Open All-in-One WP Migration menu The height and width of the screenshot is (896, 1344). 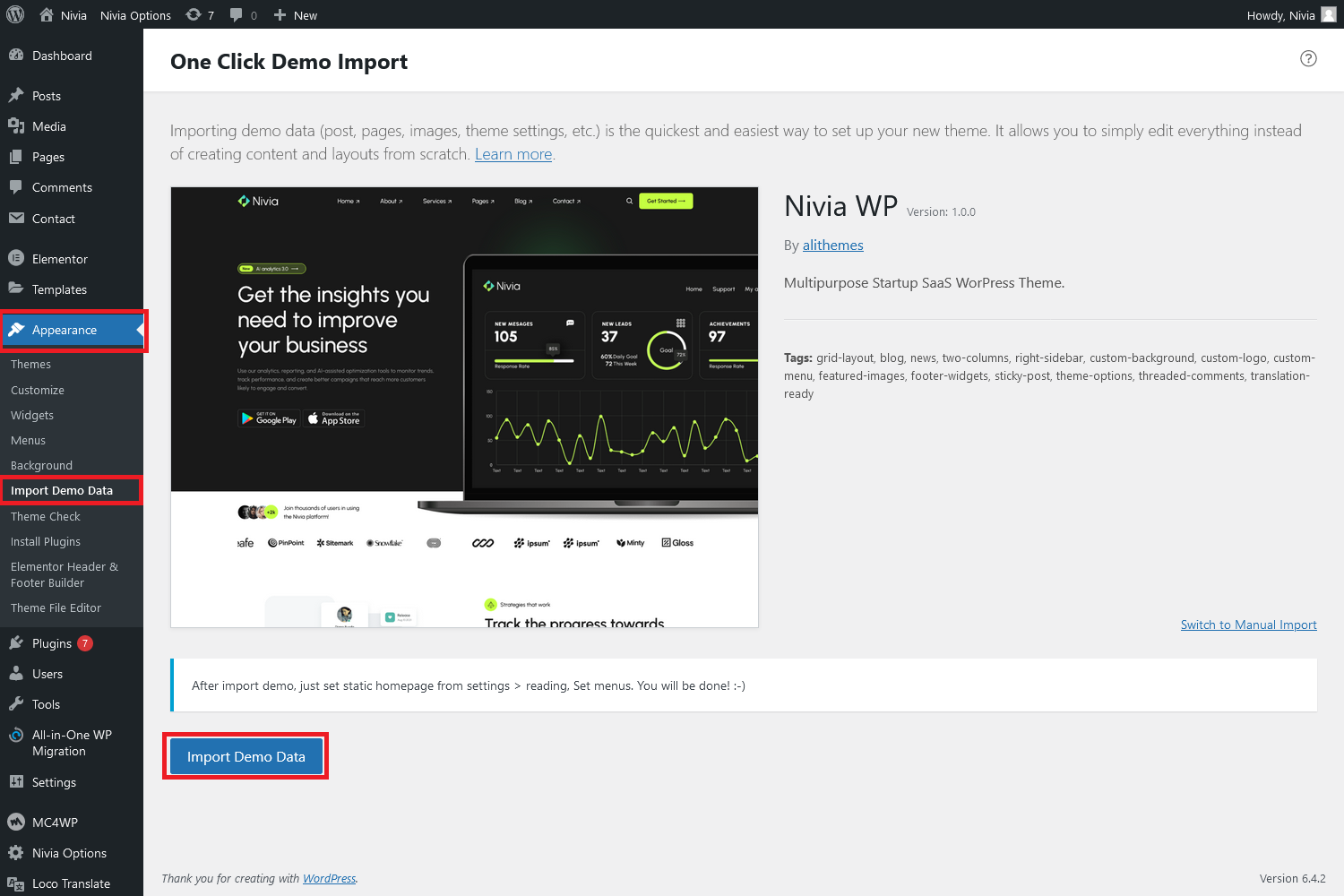point(71,743)
